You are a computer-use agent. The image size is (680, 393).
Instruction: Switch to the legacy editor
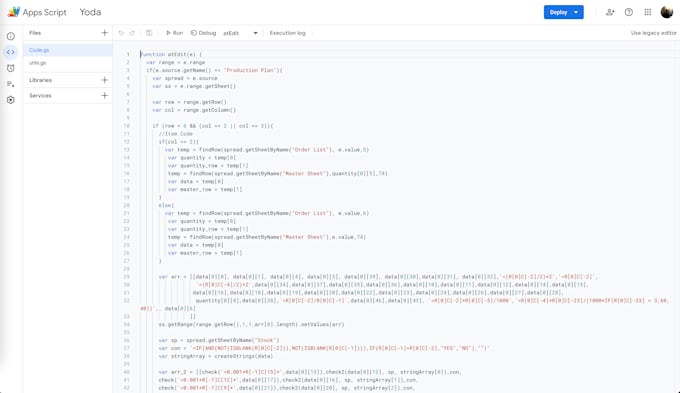tap(654, 33)
